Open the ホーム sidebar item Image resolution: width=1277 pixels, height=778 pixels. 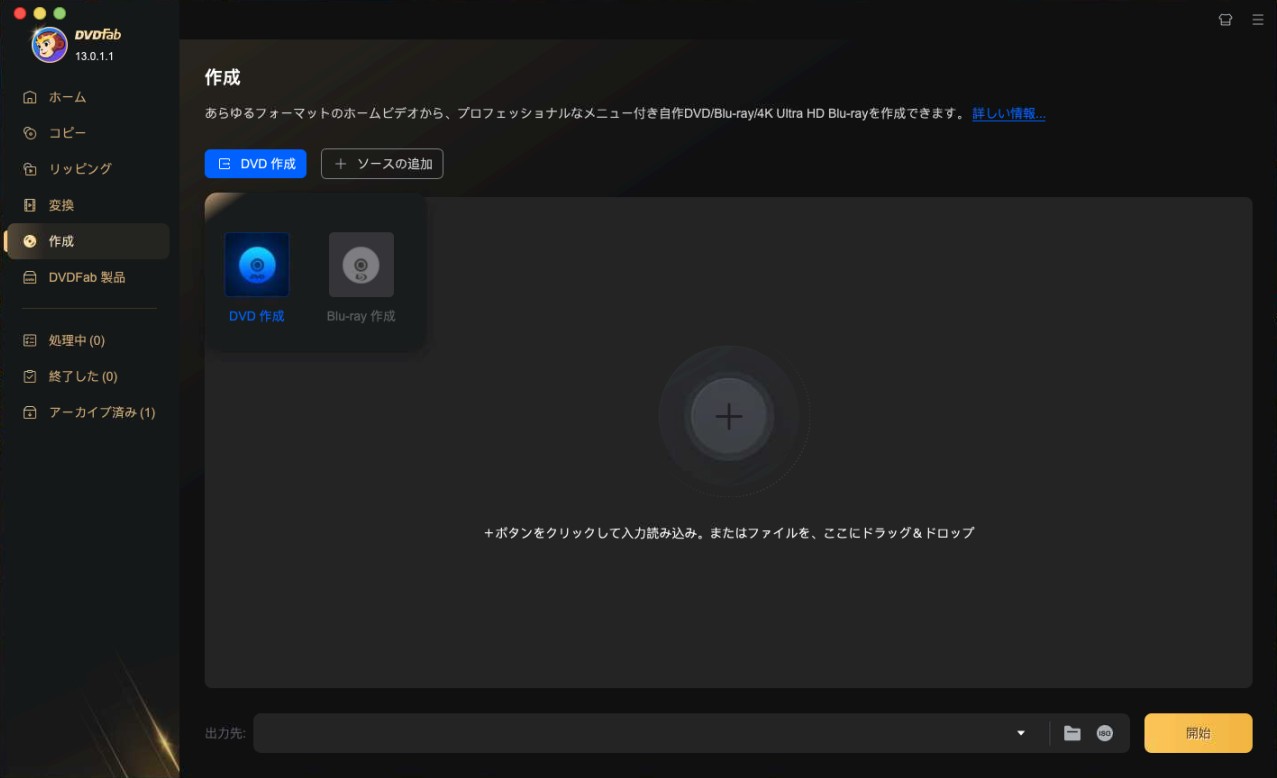[x=87, y=97]
